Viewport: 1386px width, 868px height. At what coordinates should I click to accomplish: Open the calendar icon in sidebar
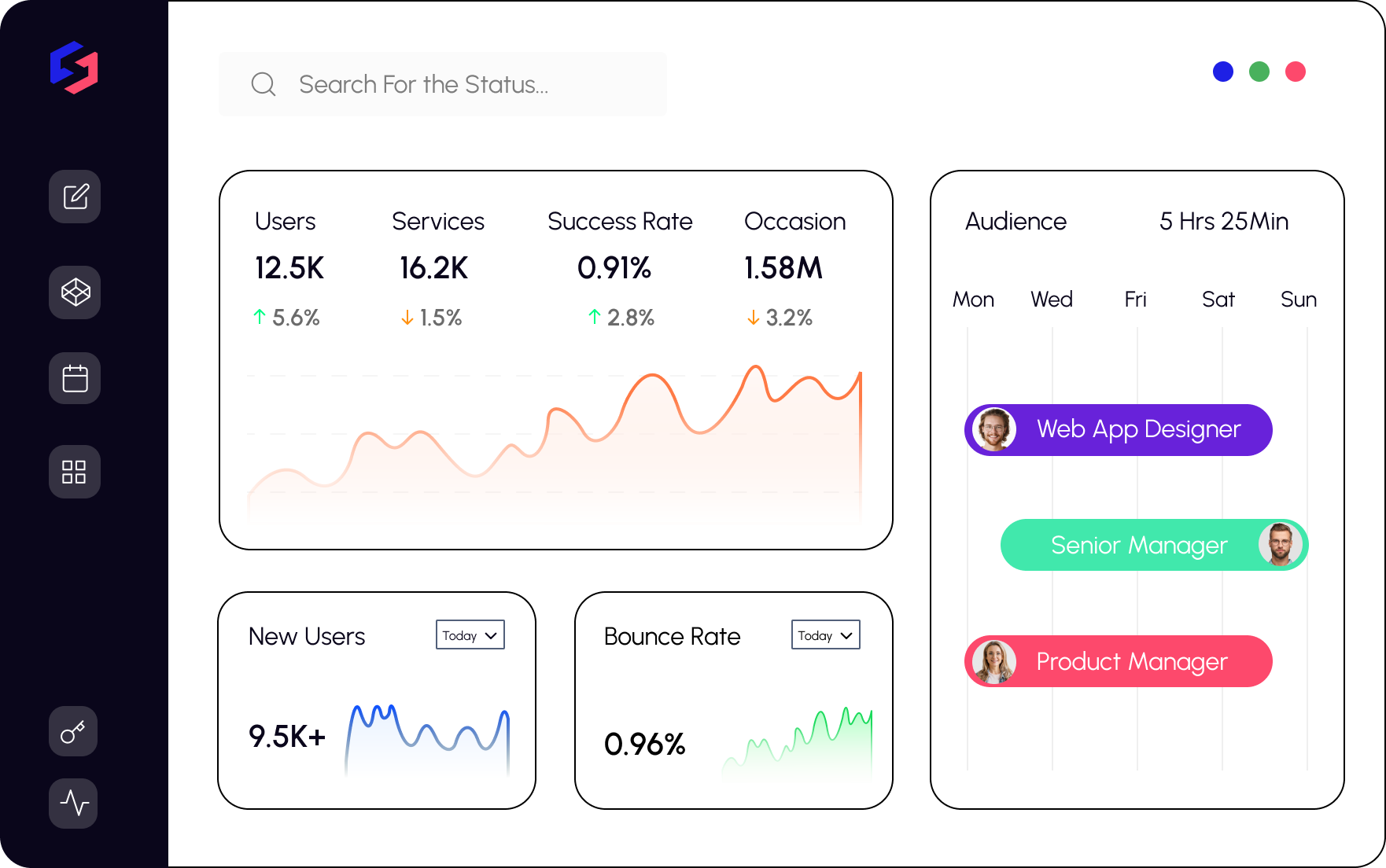(x=75, y=378)
